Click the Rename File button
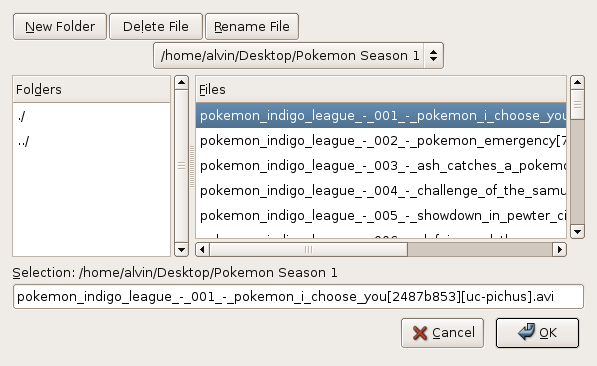The width and height of the screenshot is (597, 366). tap(252, 27)
